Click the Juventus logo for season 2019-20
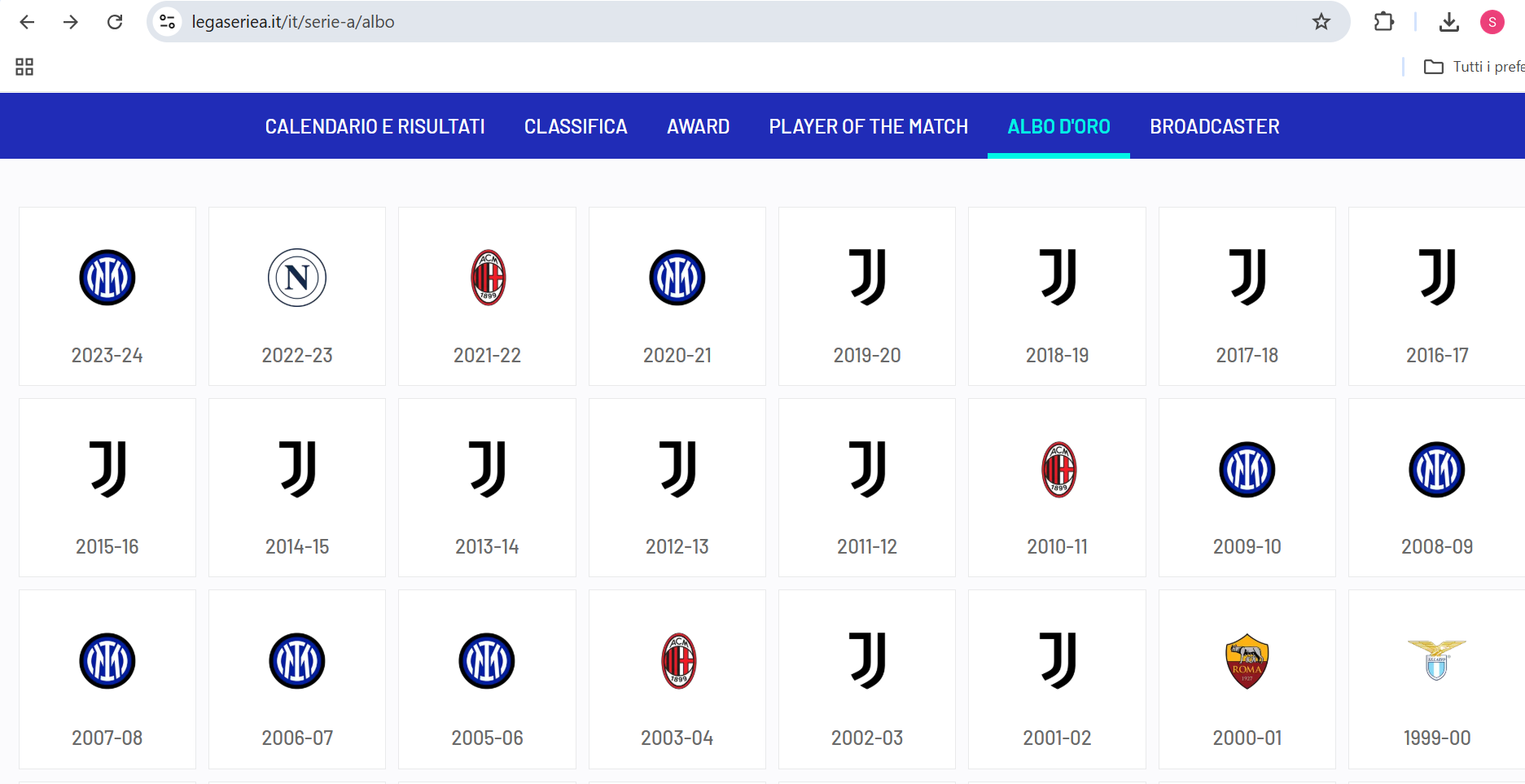 coord(867,278)
